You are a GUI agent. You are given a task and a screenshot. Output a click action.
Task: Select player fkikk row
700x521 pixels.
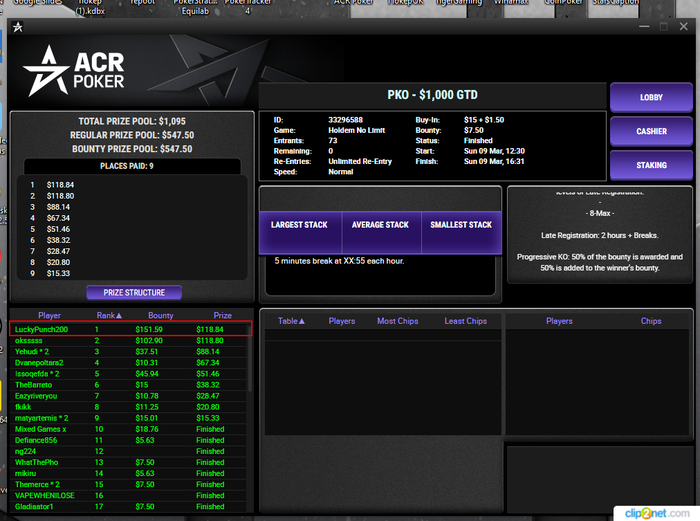point(128,407)
